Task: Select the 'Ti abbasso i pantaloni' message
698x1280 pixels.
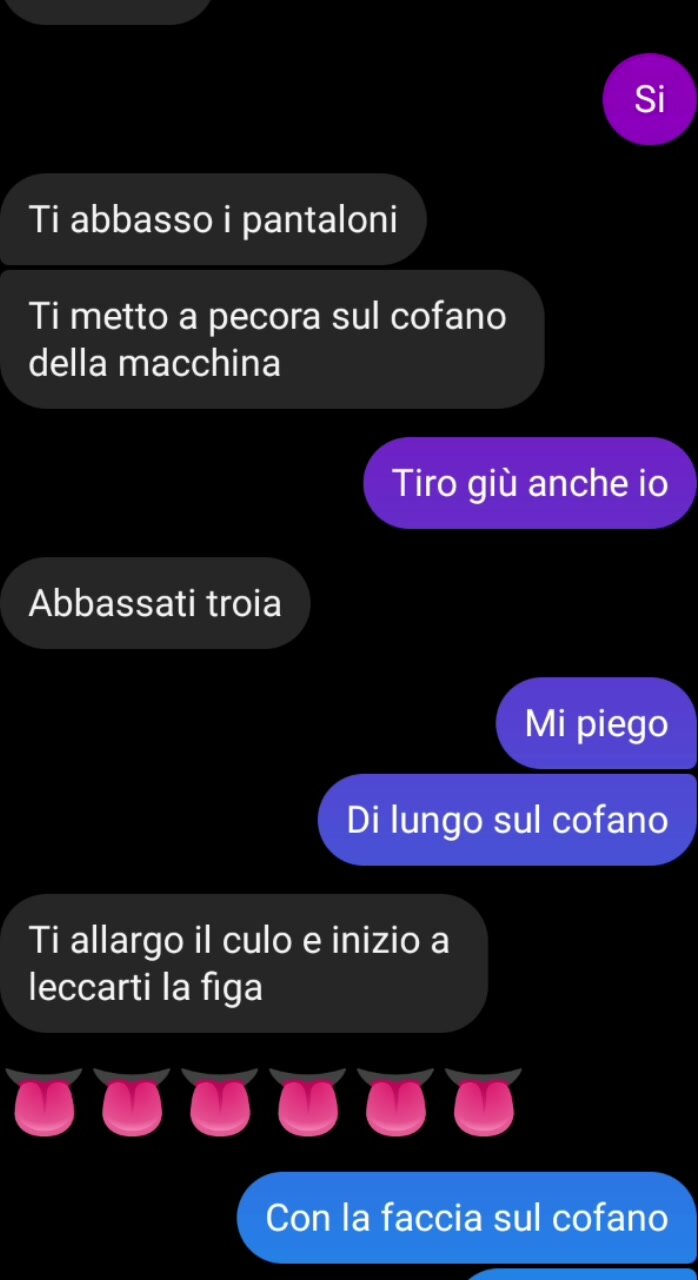Action: tap(213, 219)
